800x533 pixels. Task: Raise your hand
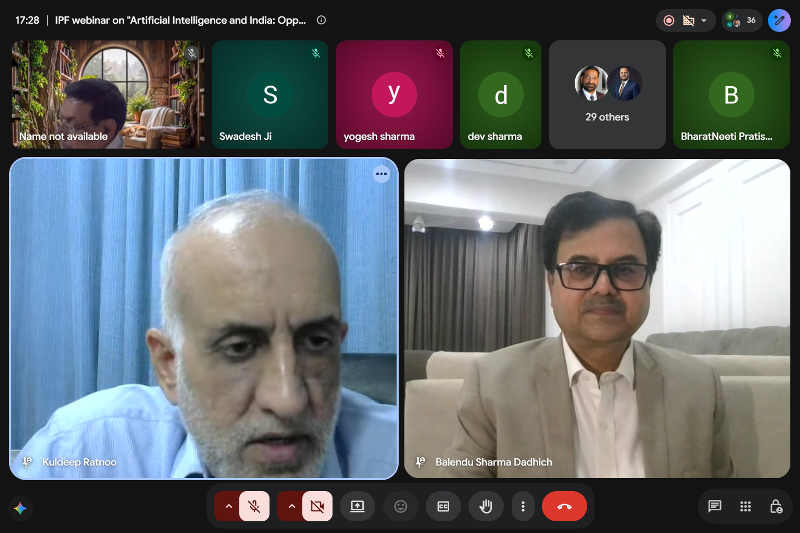(486, 506)
